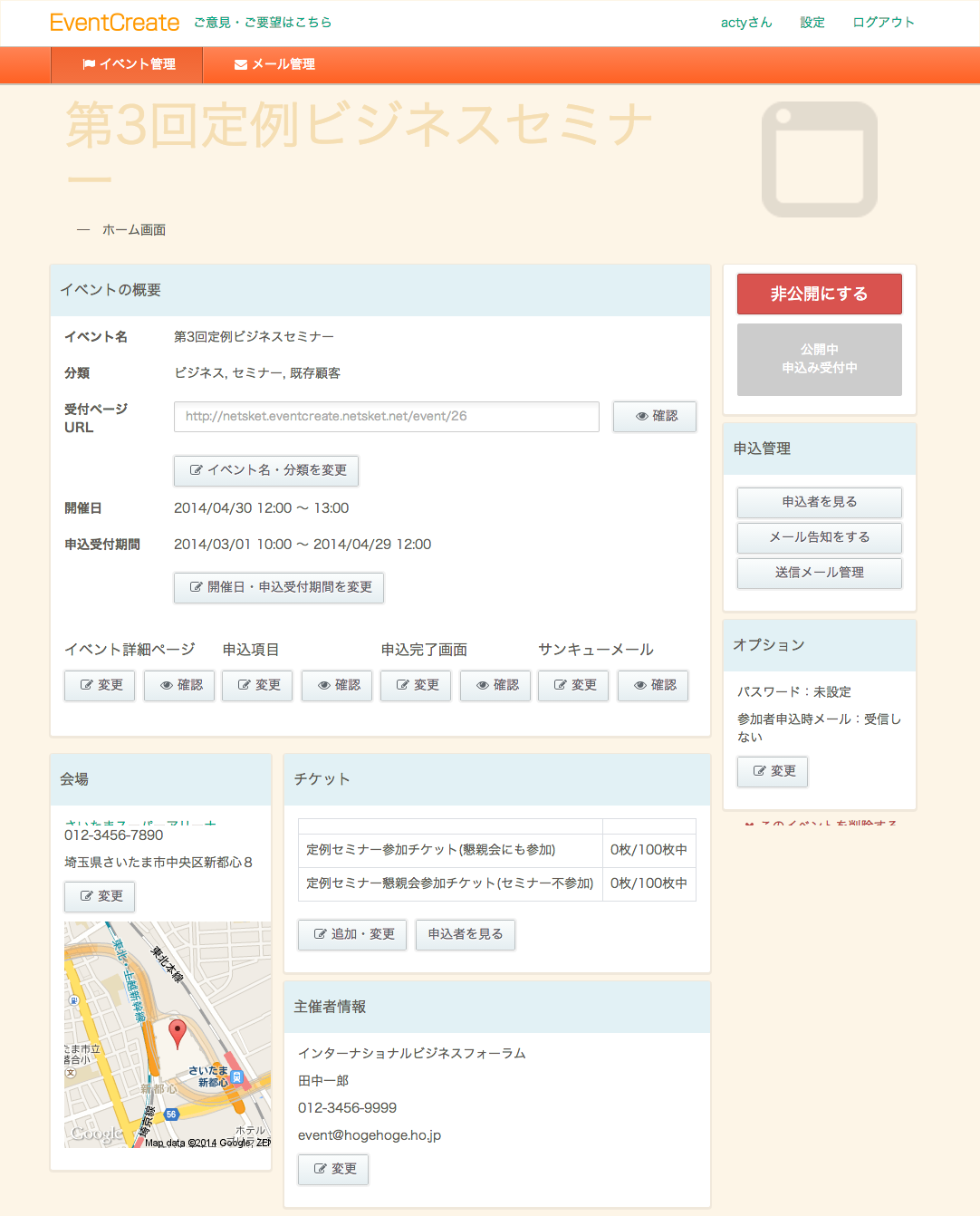The width and height of the screenshot is (980, 1216).
Task: Open the メール管理 tab
Action: [x=274, y=64]
